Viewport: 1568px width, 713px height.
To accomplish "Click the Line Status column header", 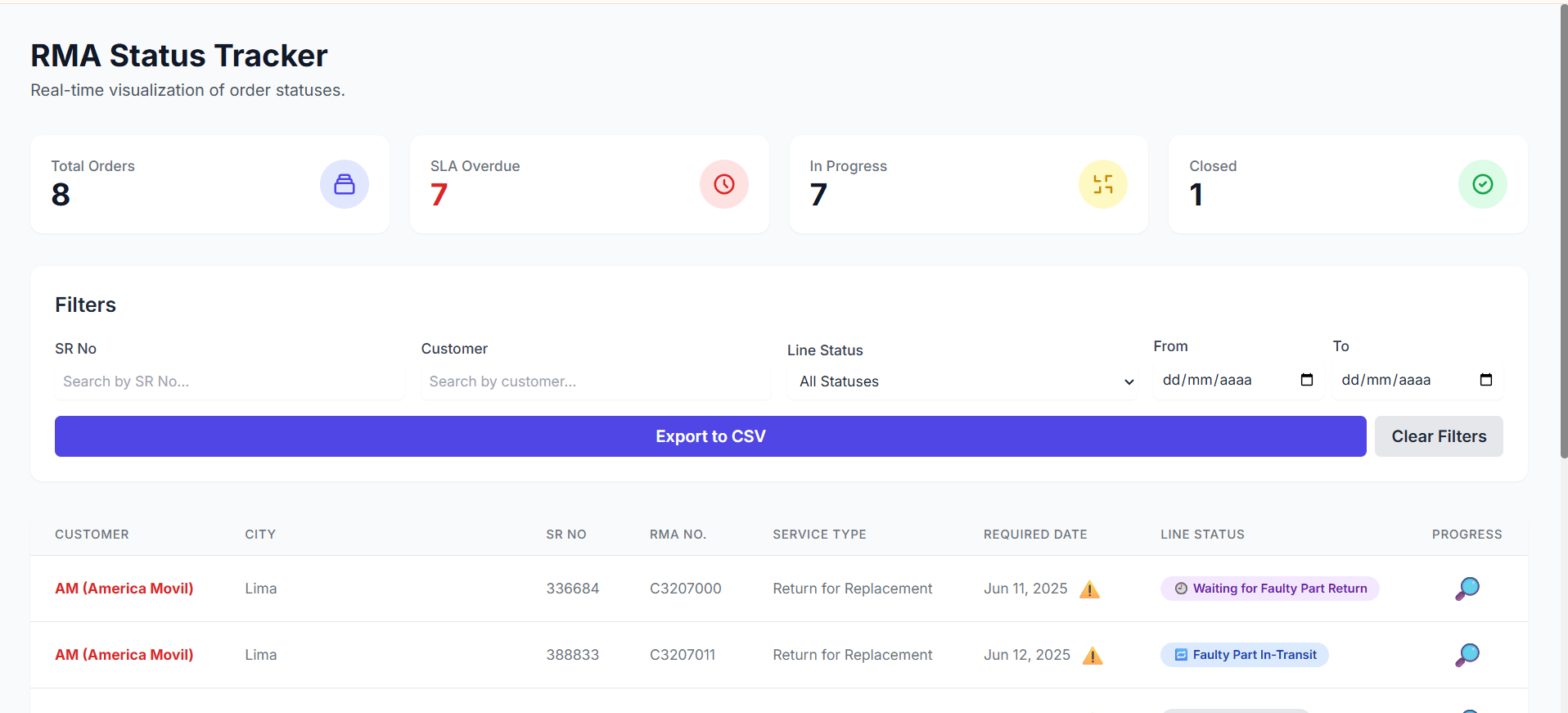I will pyautogui.click(x=1202, y=535).
